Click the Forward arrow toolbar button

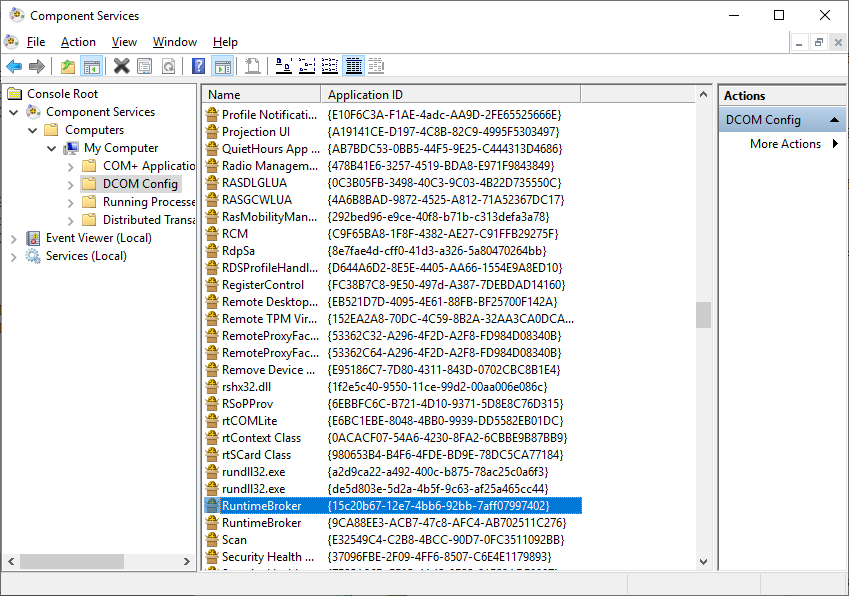37,67
